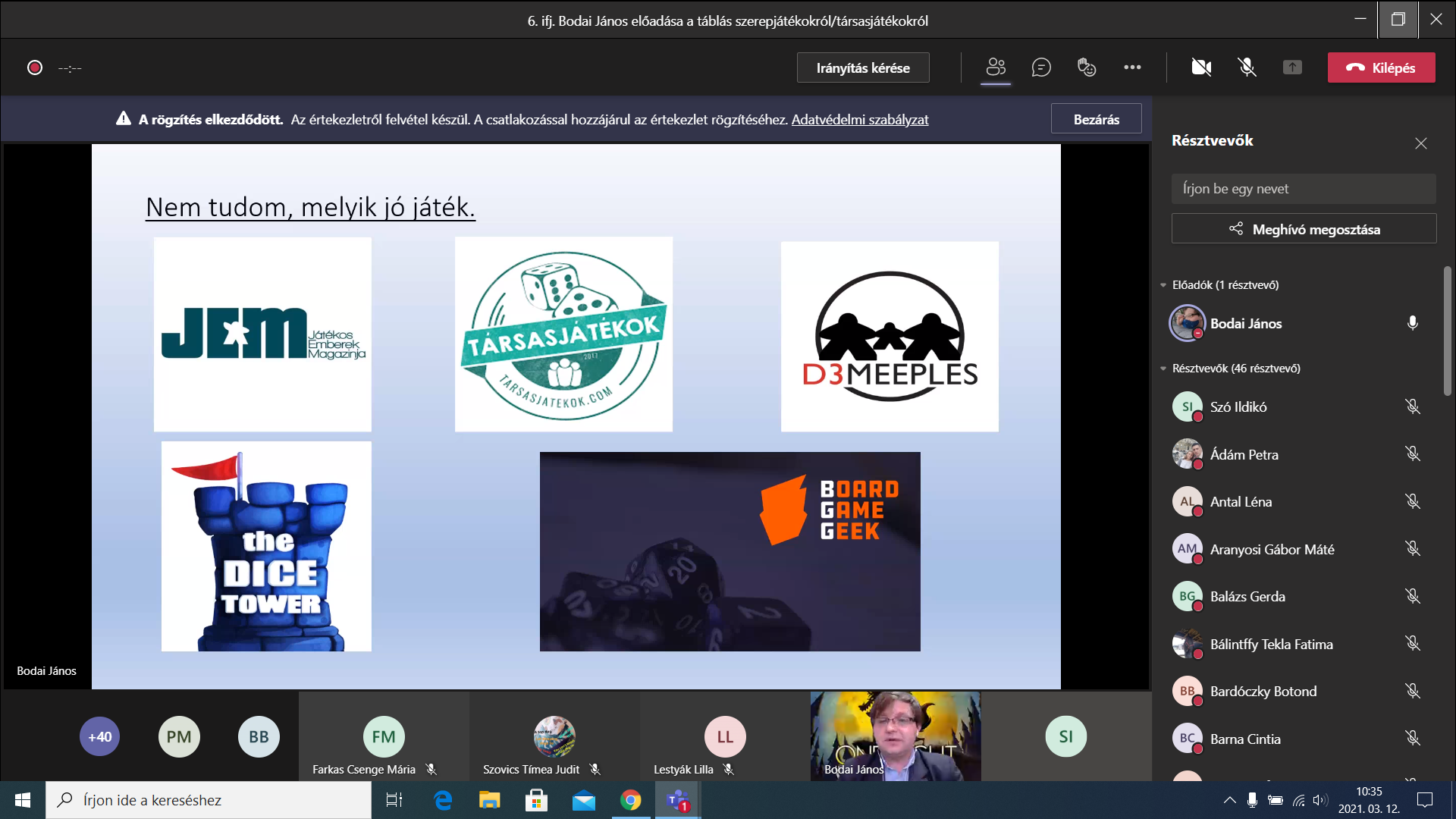Click the D3 Meeples logo on slide

coord(890,337)
